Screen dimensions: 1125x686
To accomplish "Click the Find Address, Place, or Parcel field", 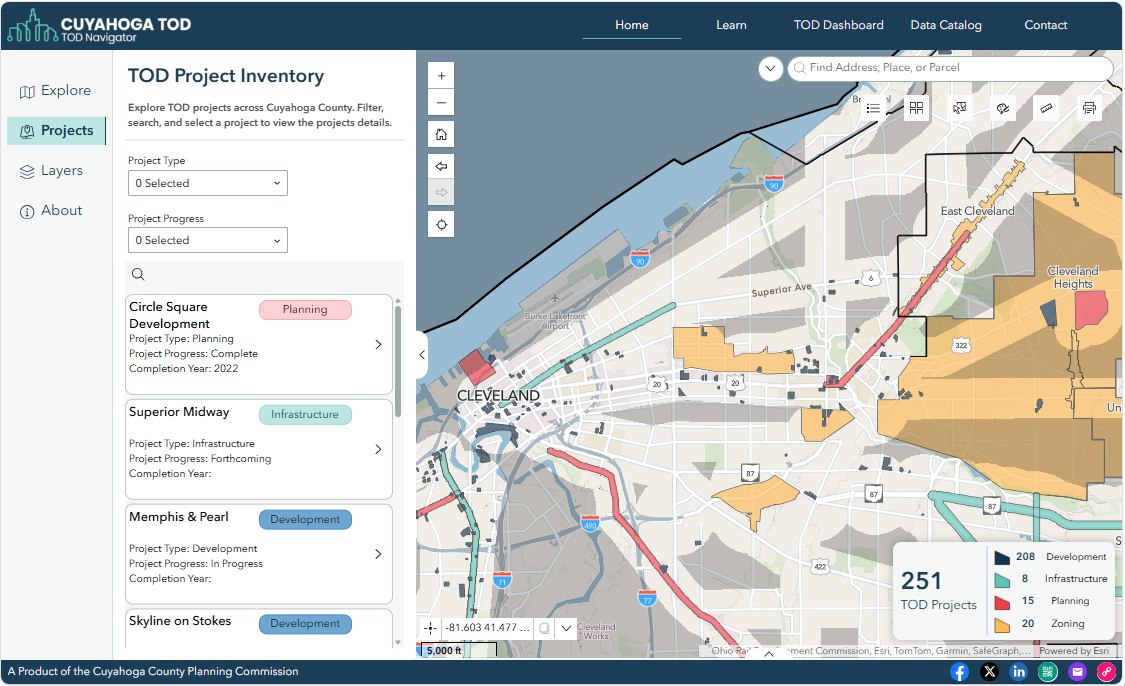I will [951, 67].
